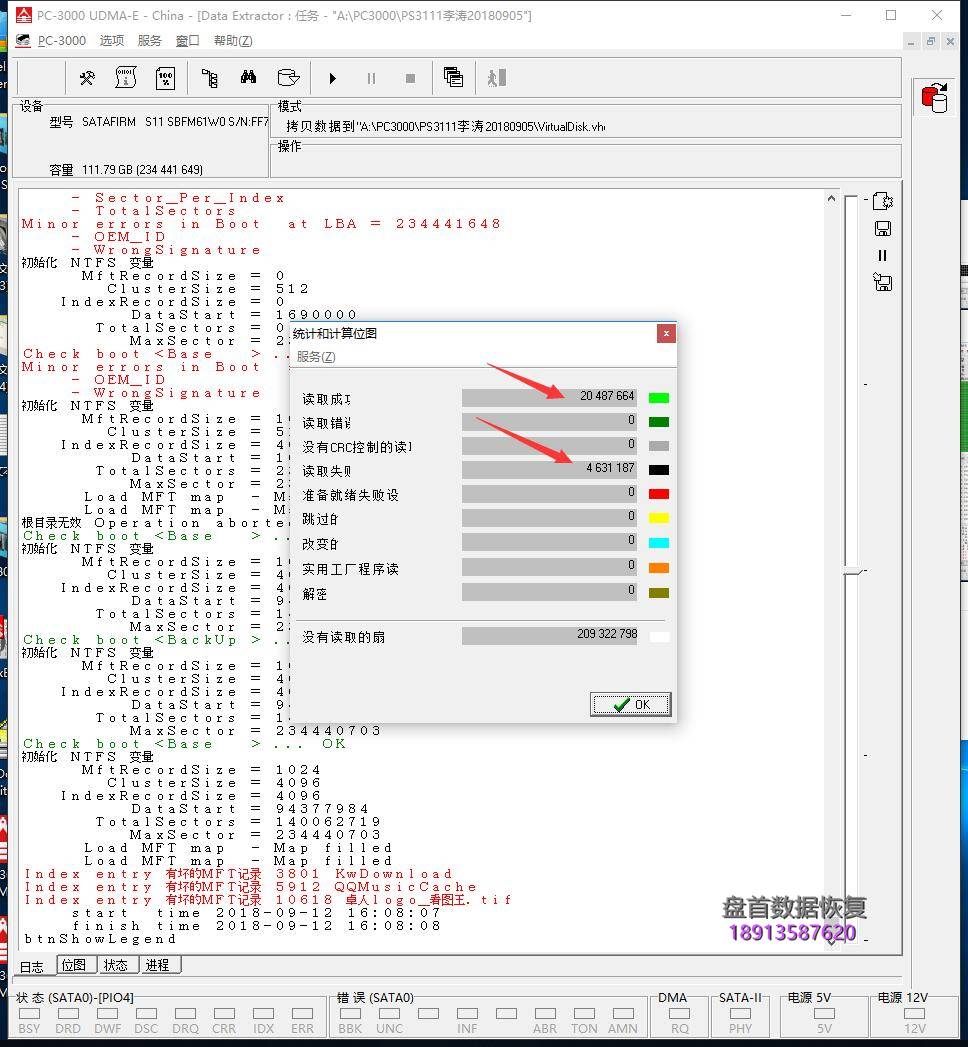The width and height of the screenshot is (968, 1047).
Task: Close the 统计和计算位图 dialog
Action: click(666, 334)
